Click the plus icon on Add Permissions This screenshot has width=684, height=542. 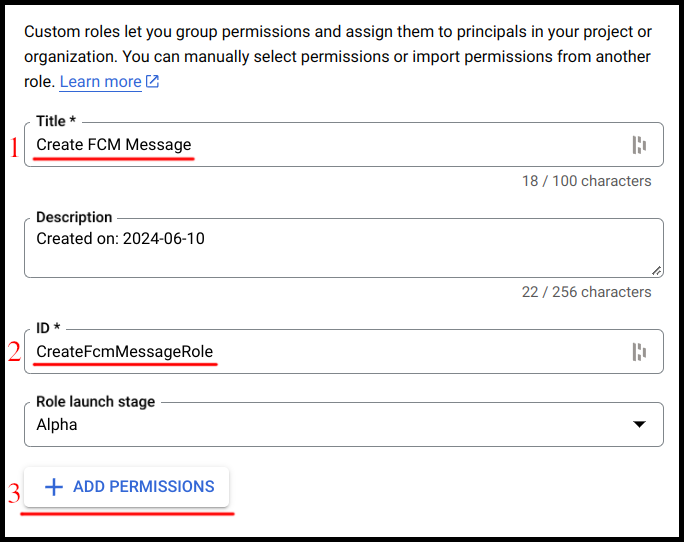click(x=54, y=487)
